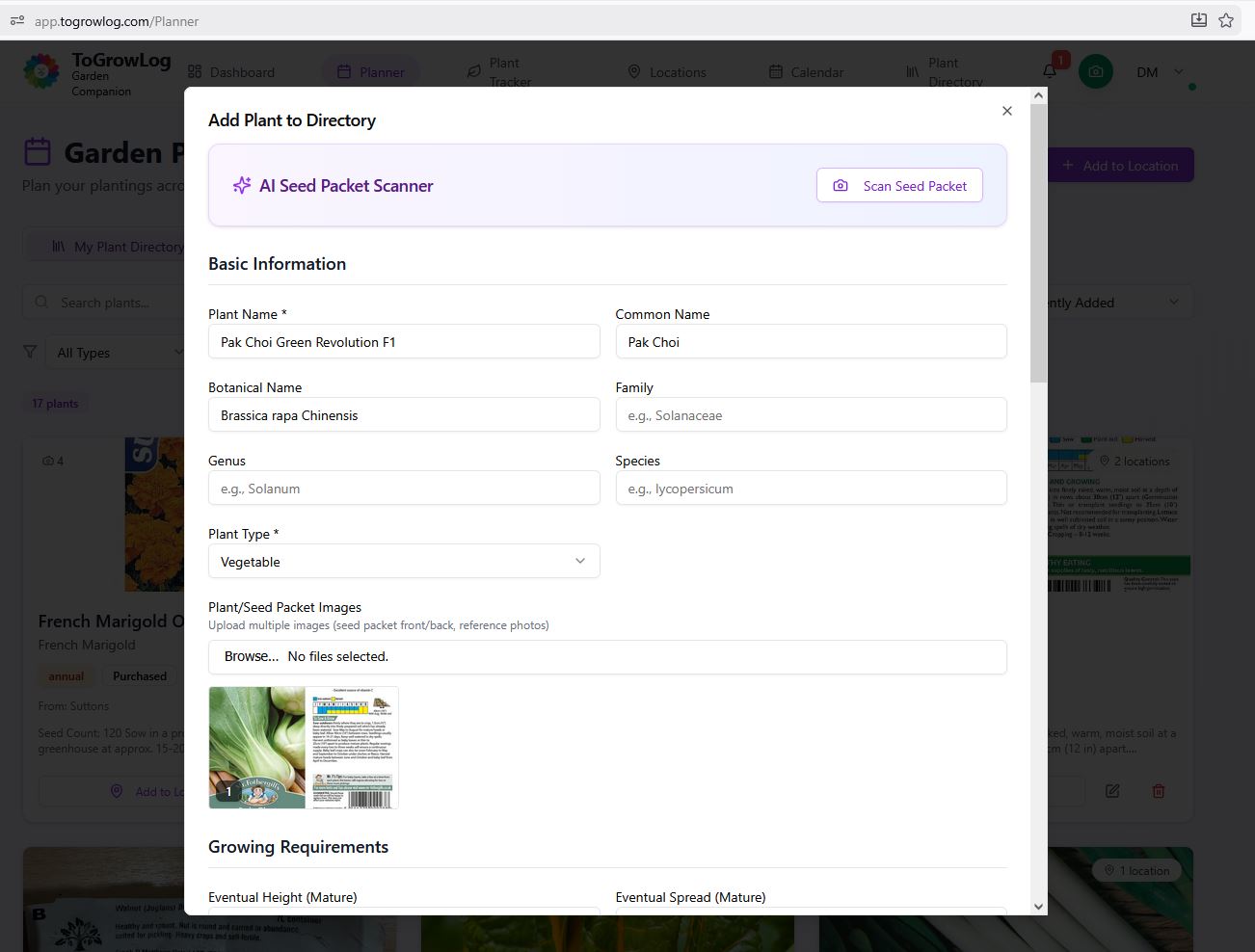Click the green camera button in header
1255x952 pixels.
[1096, 71]
